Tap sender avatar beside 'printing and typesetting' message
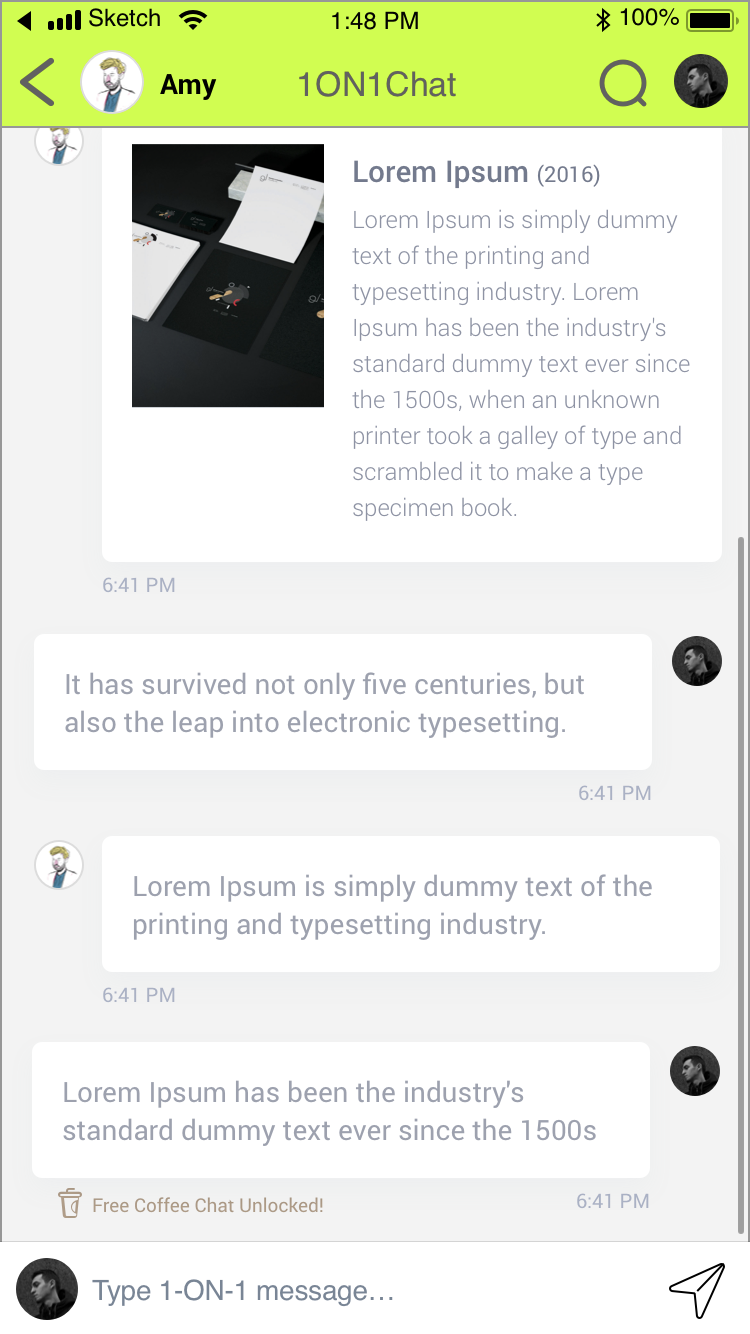This screenshot has width=750, height=1334. pyautogui.click(x=59, y=865)
